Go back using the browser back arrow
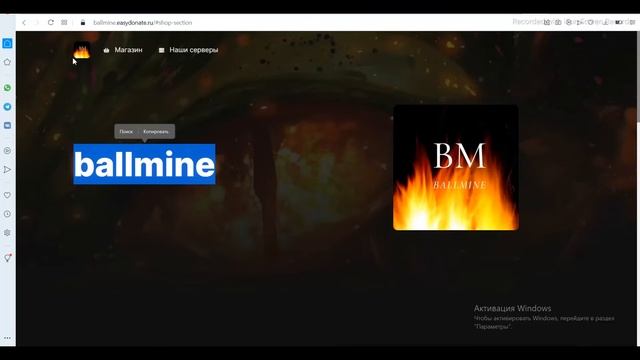Image resolution: width=640 pixels, height=360 pixels. pos(24,22)
